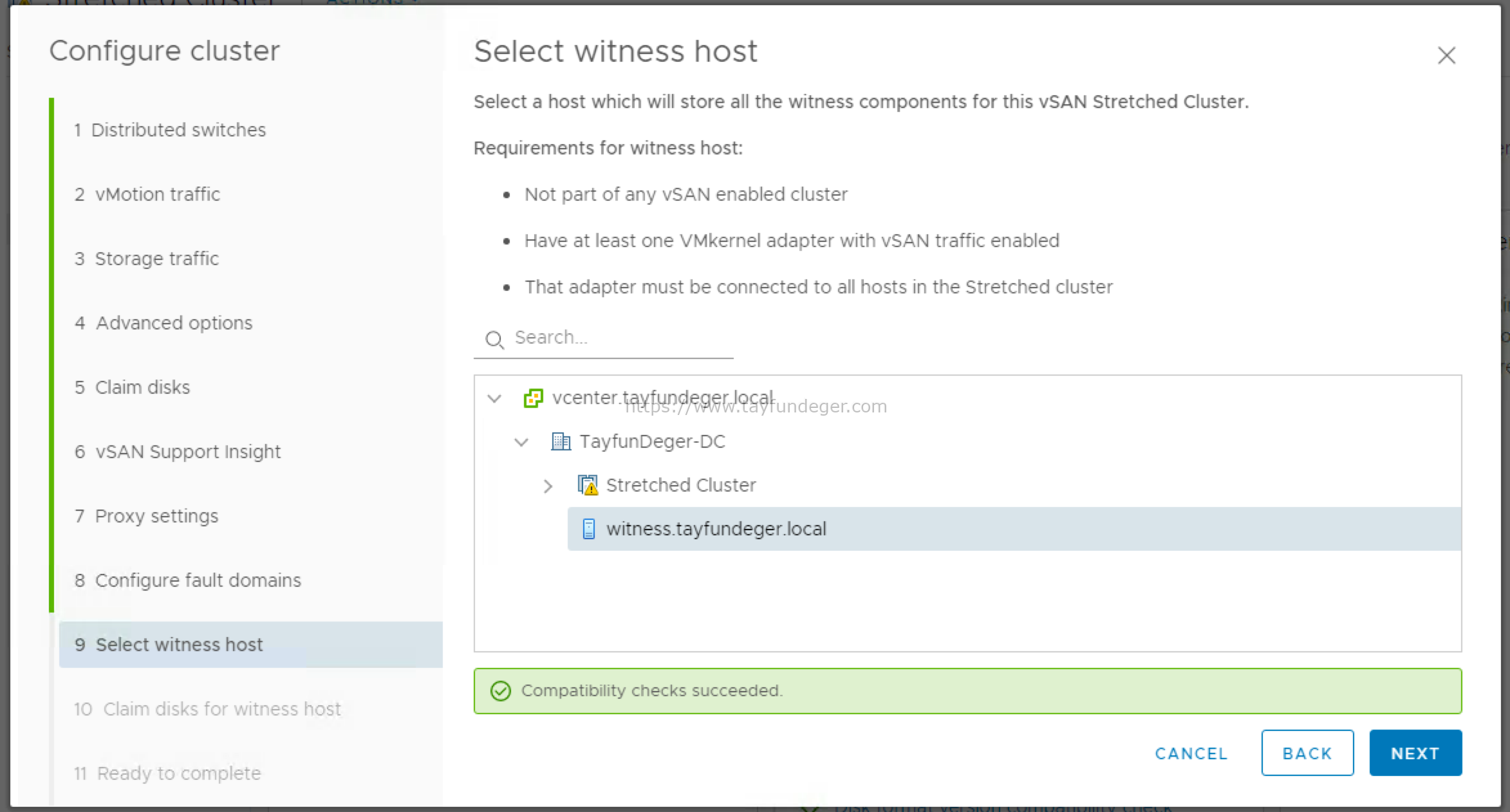Screen dimensions: 1510x812
Task: Go to Distributed switches step
Action: [170, 130]
